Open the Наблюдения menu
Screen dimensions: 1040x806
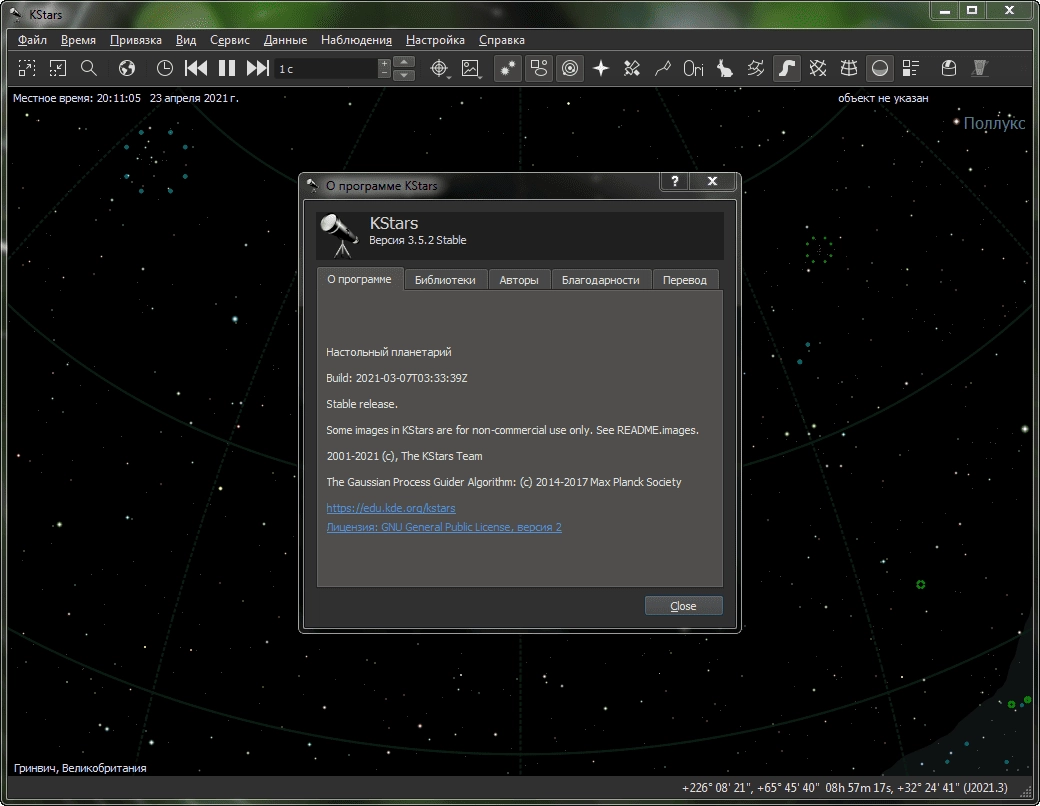pyautogui.click(x=356, y=40)
